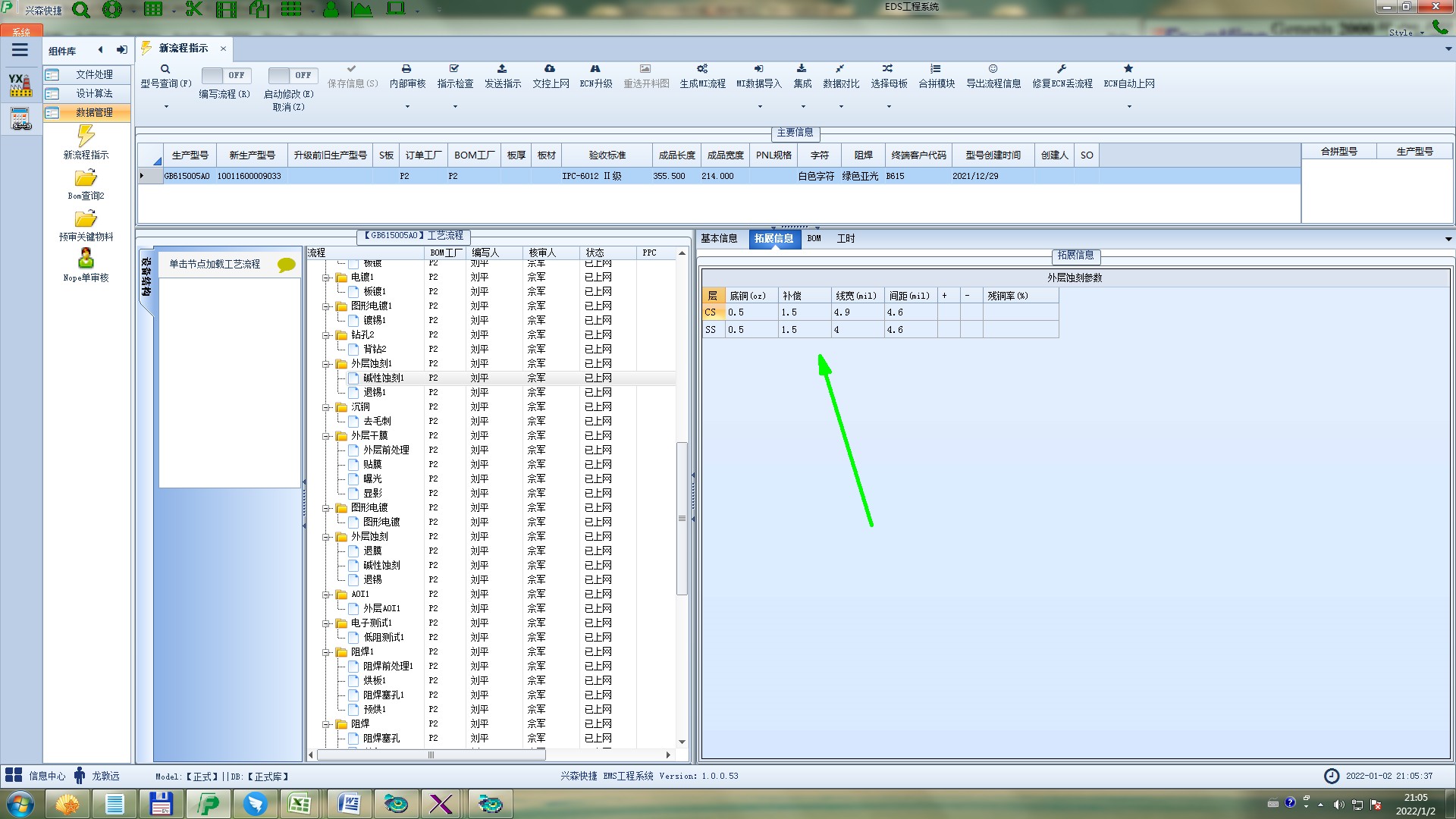Toggle the 编写流程 OFF switch
This screenshot has height=819, width=1456.
click(225, 75)
